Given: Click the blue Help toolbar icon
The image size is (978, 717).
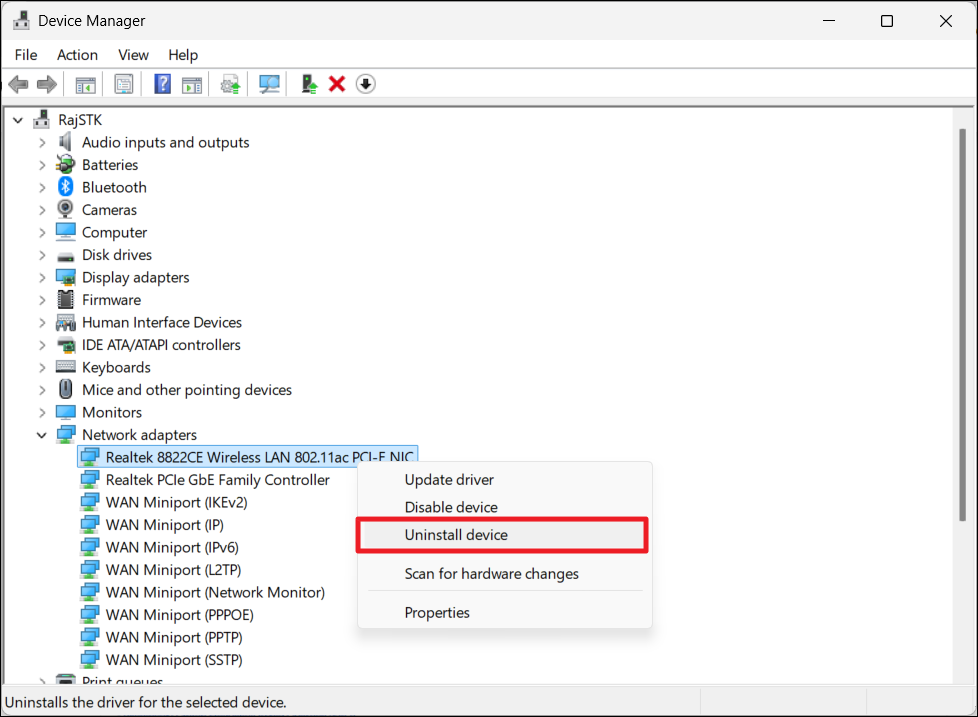Looking at the screenshot, I should [162, 84].
